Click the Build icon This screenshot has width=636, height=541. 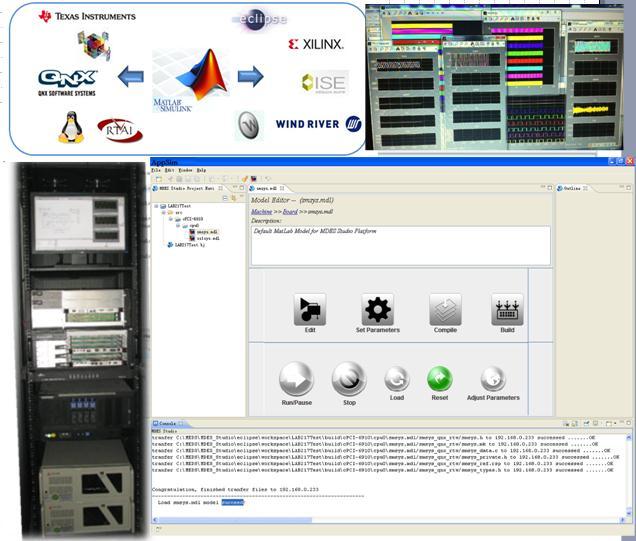tap(507, 309)
